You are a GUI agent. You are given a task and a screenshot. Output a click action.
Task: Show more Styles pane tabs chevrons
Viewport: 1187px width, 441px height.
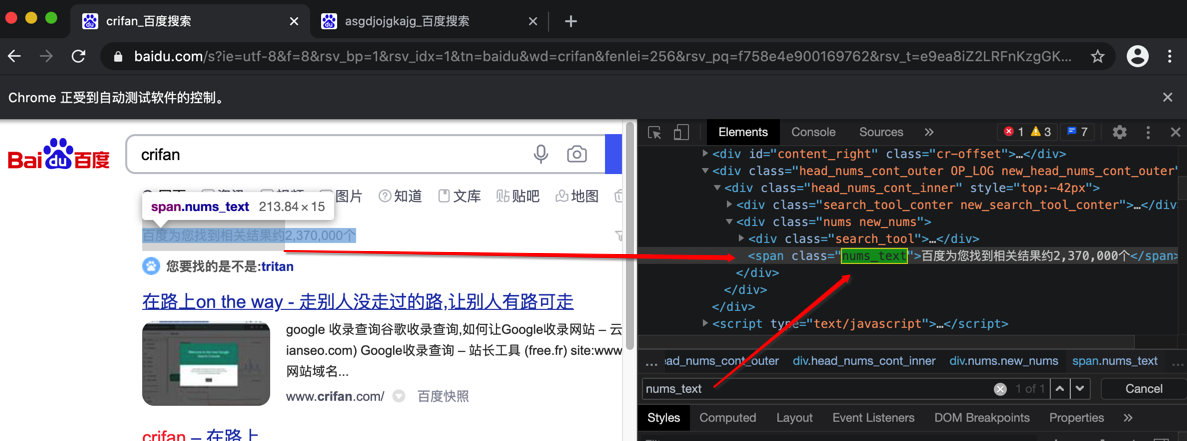tap(1128, 418)
